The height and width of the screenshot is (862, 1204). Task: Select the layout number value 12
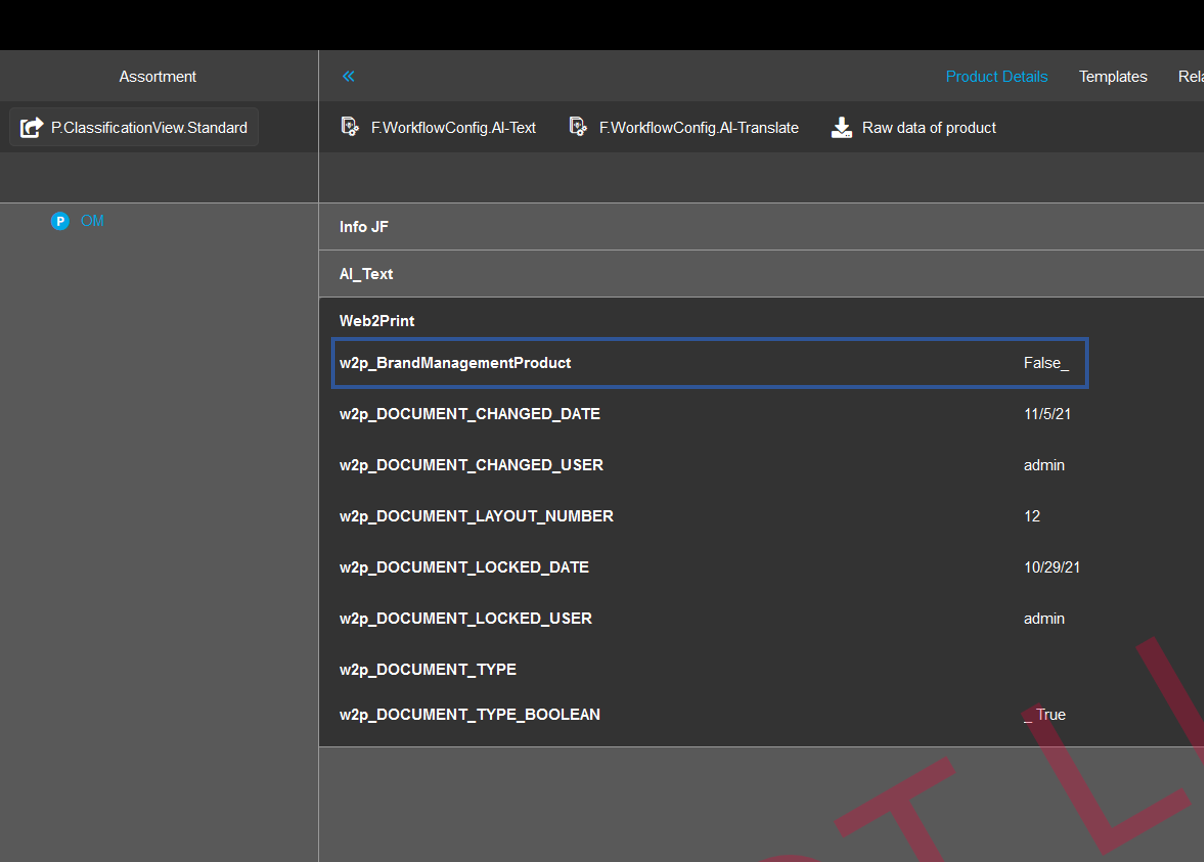pyautogui.click(x=1032, y=516)
